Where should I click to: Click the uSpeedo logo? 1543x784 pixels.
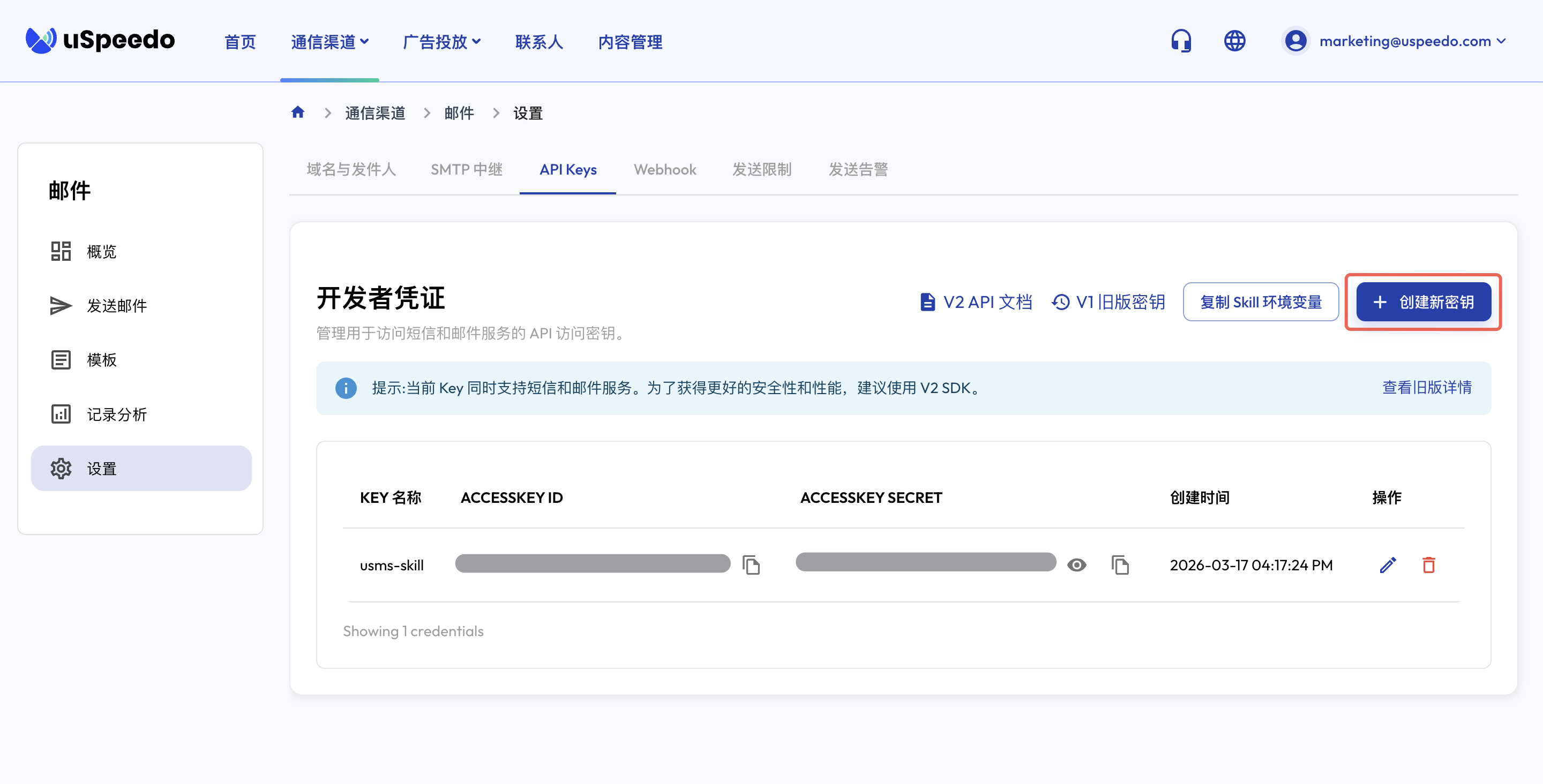(x=100, y=40)
